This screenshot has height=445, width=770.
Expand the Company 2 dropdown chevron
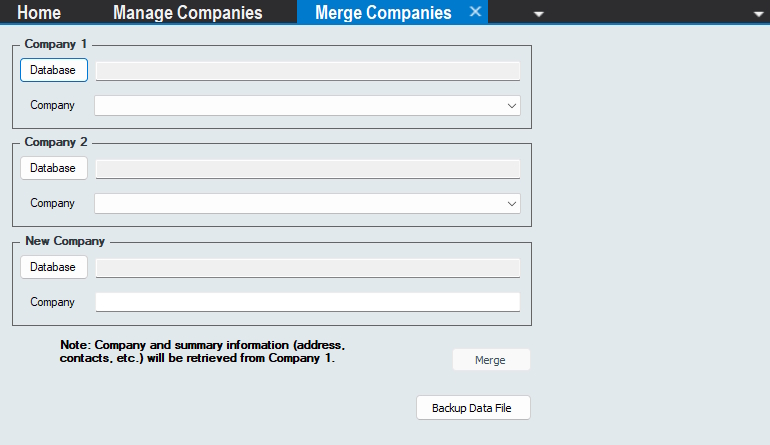pos(512,203)
